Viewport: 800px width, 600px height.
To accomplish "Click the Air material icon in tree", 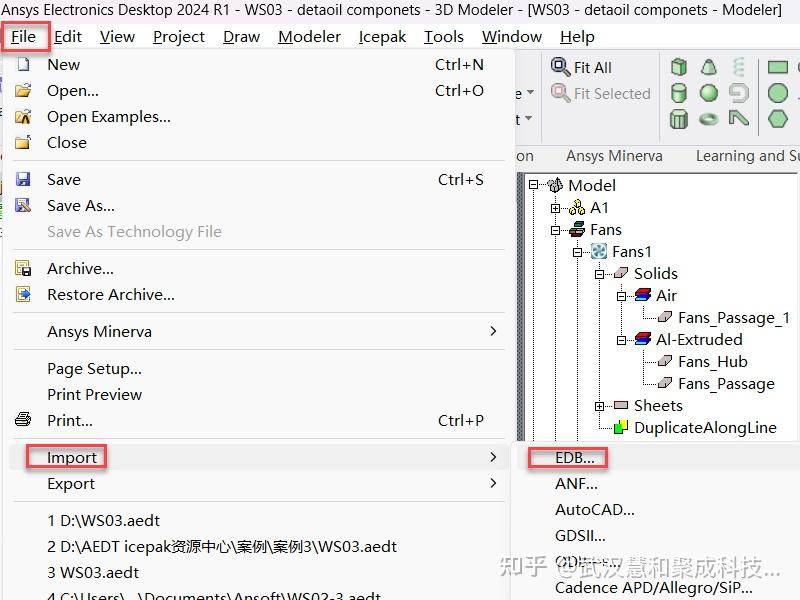I will (643, 295).
